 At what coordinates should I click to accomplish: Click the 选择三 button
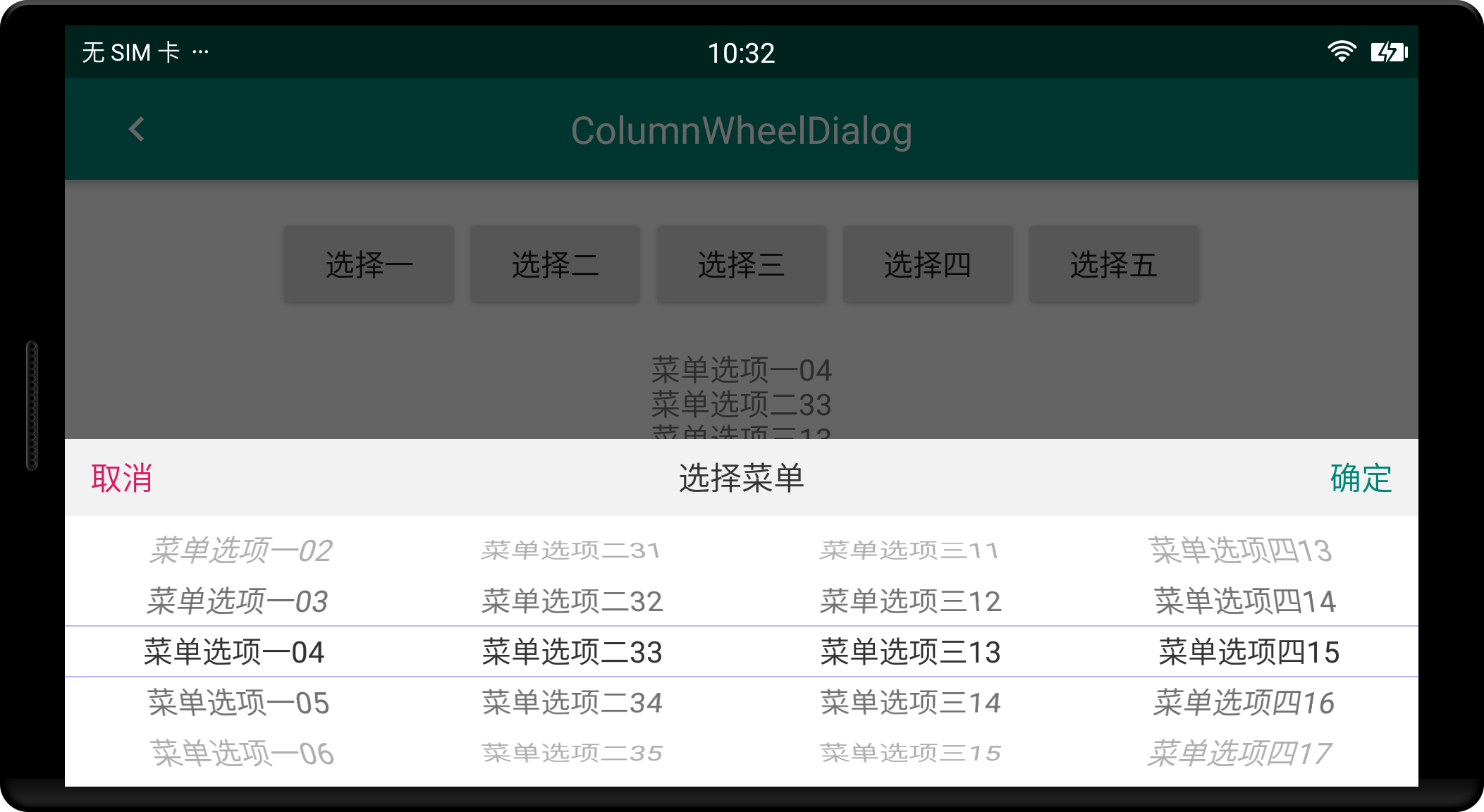[x=741, y=265]
